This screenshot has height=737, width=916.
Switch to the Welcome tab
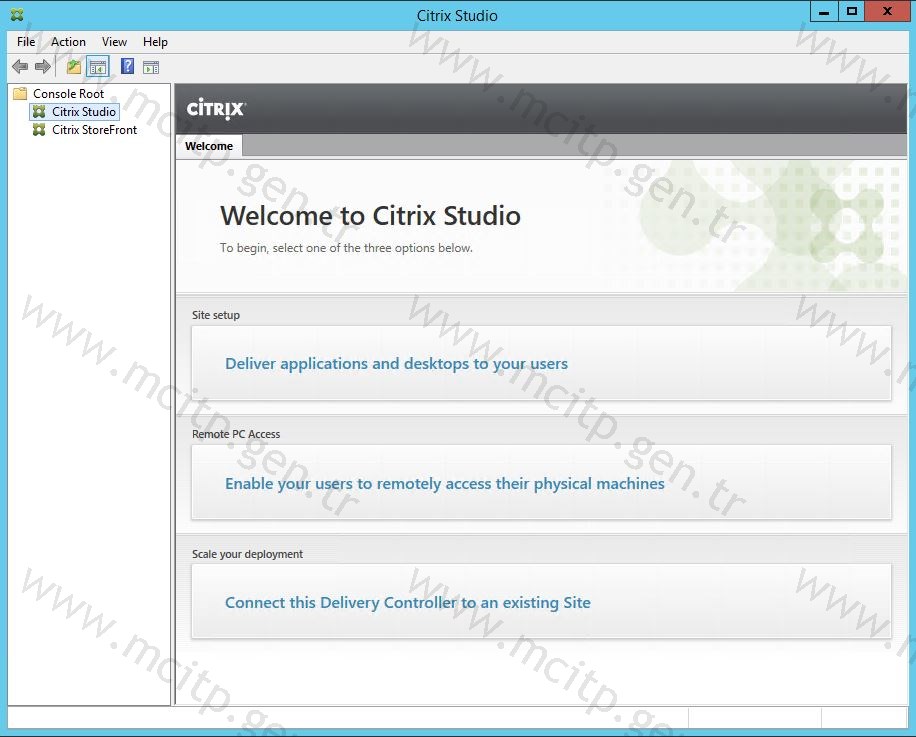pyautogui.click(x=209, y=146)
